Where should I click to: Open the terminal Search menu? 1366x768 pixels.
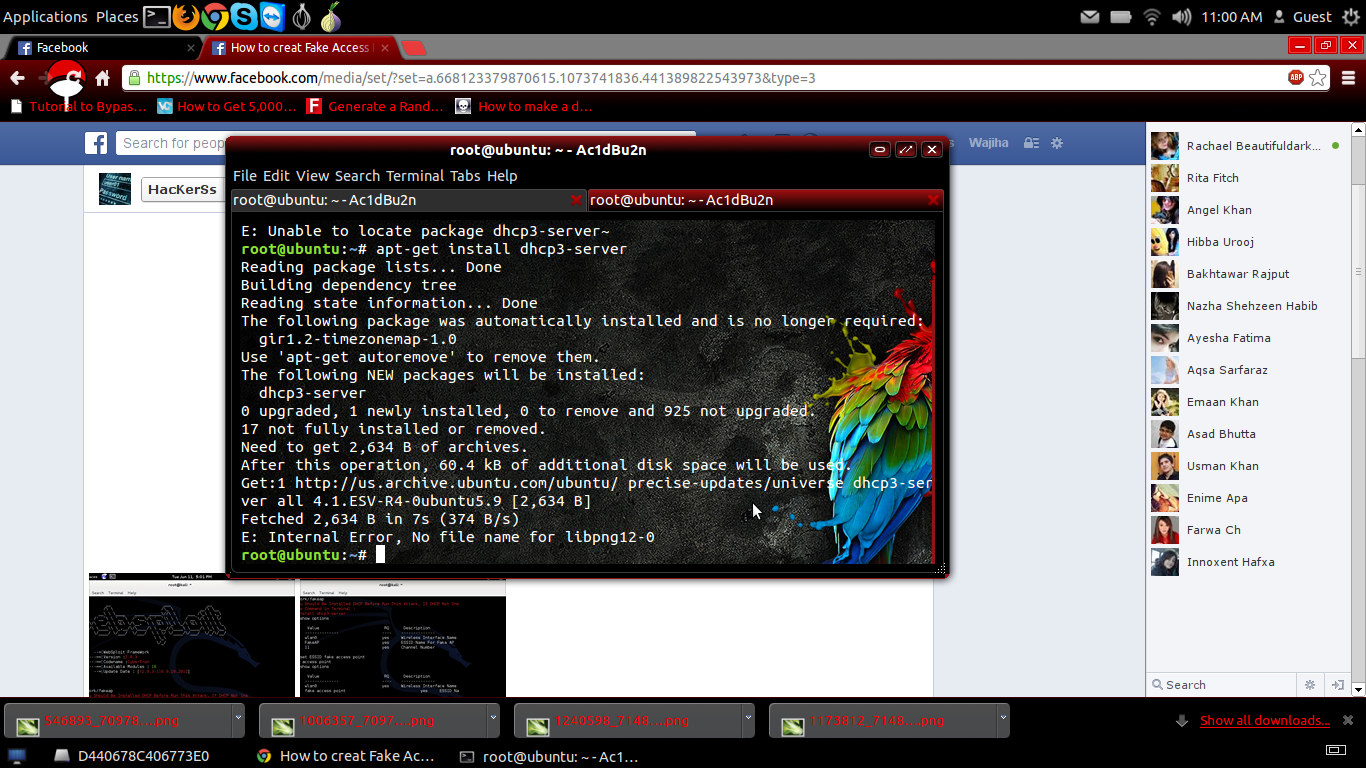tap(358, 176)
